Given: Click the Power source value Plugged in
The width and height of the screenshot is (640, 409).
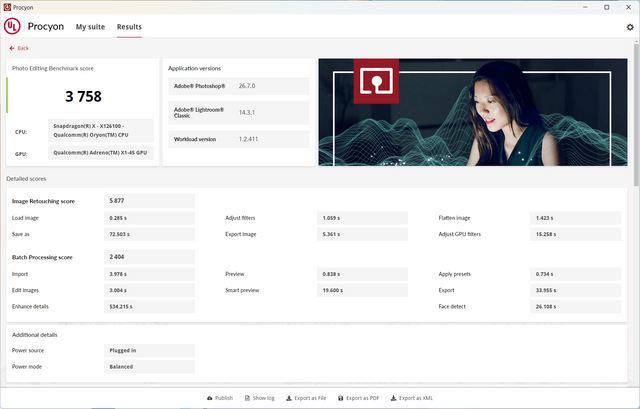Looking at the screenshot, I should pos(149,350).
